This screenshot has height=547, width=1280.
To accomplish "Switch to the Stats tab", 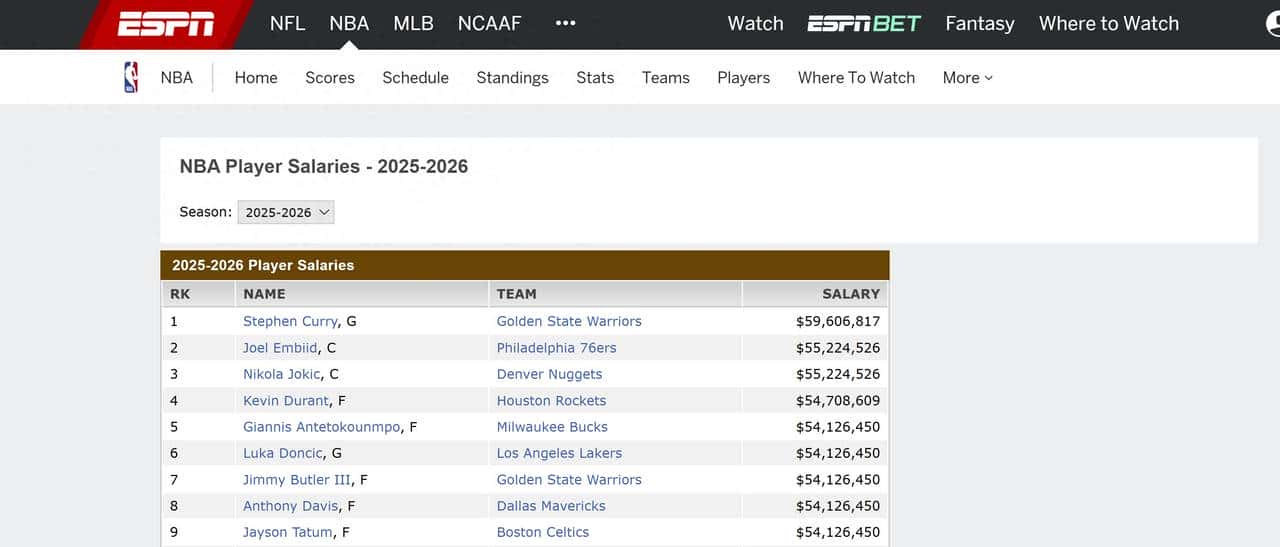I will [595, 77].
